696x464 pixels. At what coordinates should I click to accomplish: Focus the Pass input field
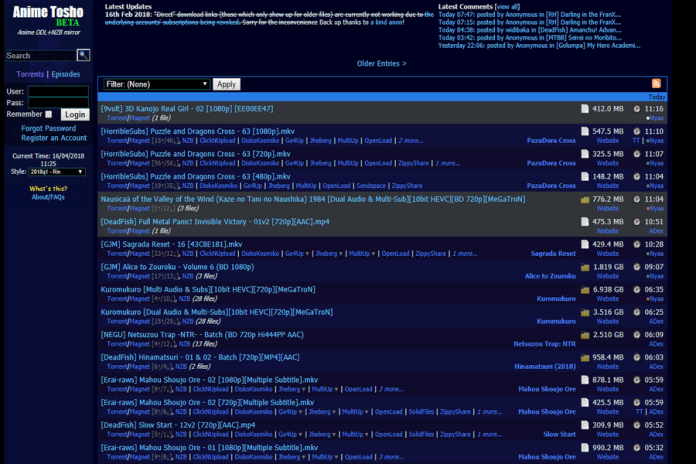pos(58,103)
